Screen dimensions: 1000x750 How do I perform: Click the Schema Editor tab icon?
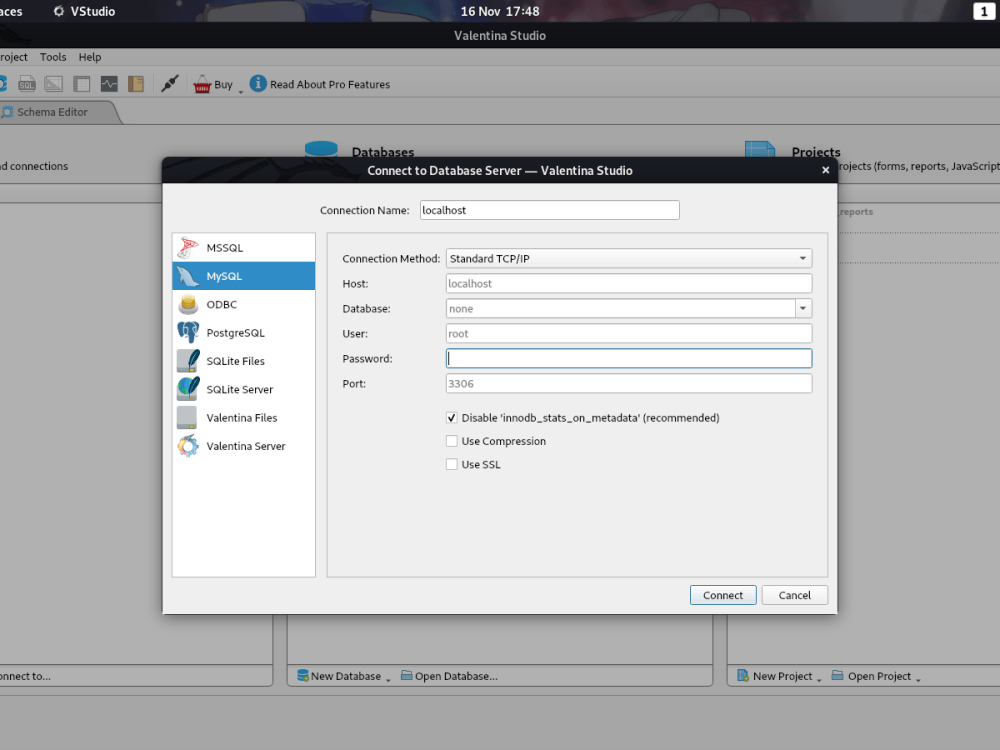click(x=8, y=112)
